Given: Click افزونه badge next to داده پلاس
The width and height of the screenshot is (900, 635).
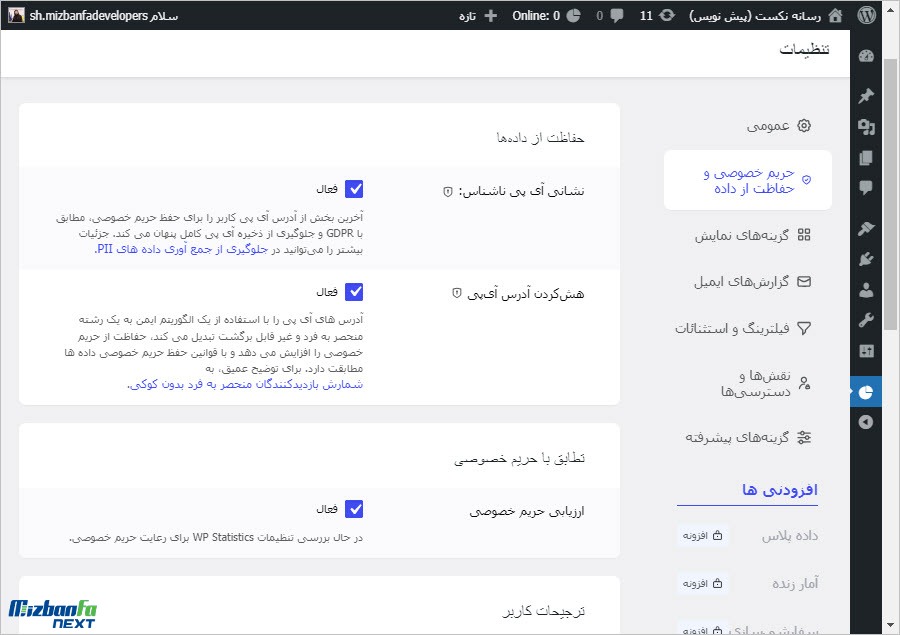Looking at the screenshot, I should [702, 536].
